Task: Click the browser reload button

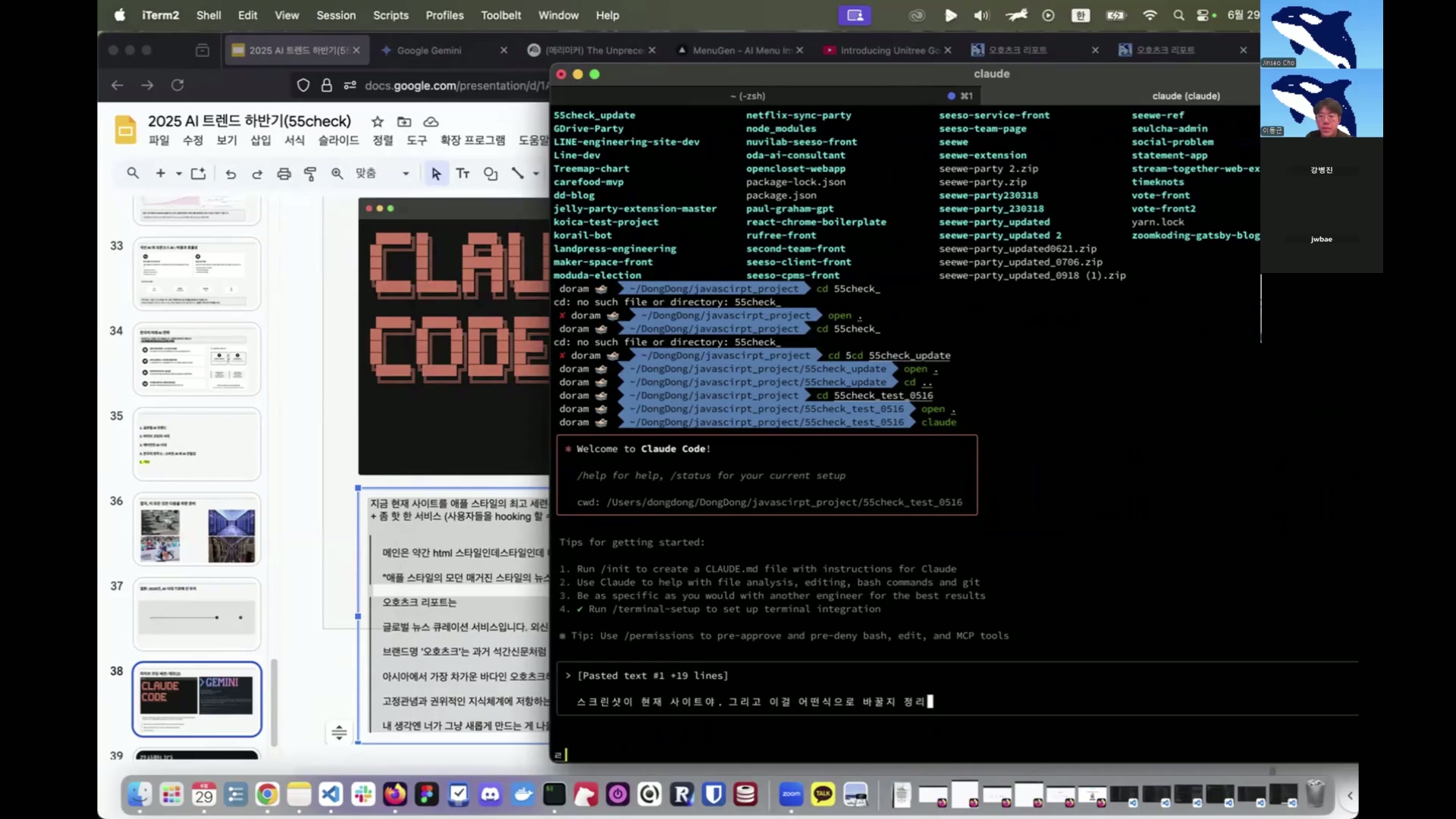Action: pos(177,85)
